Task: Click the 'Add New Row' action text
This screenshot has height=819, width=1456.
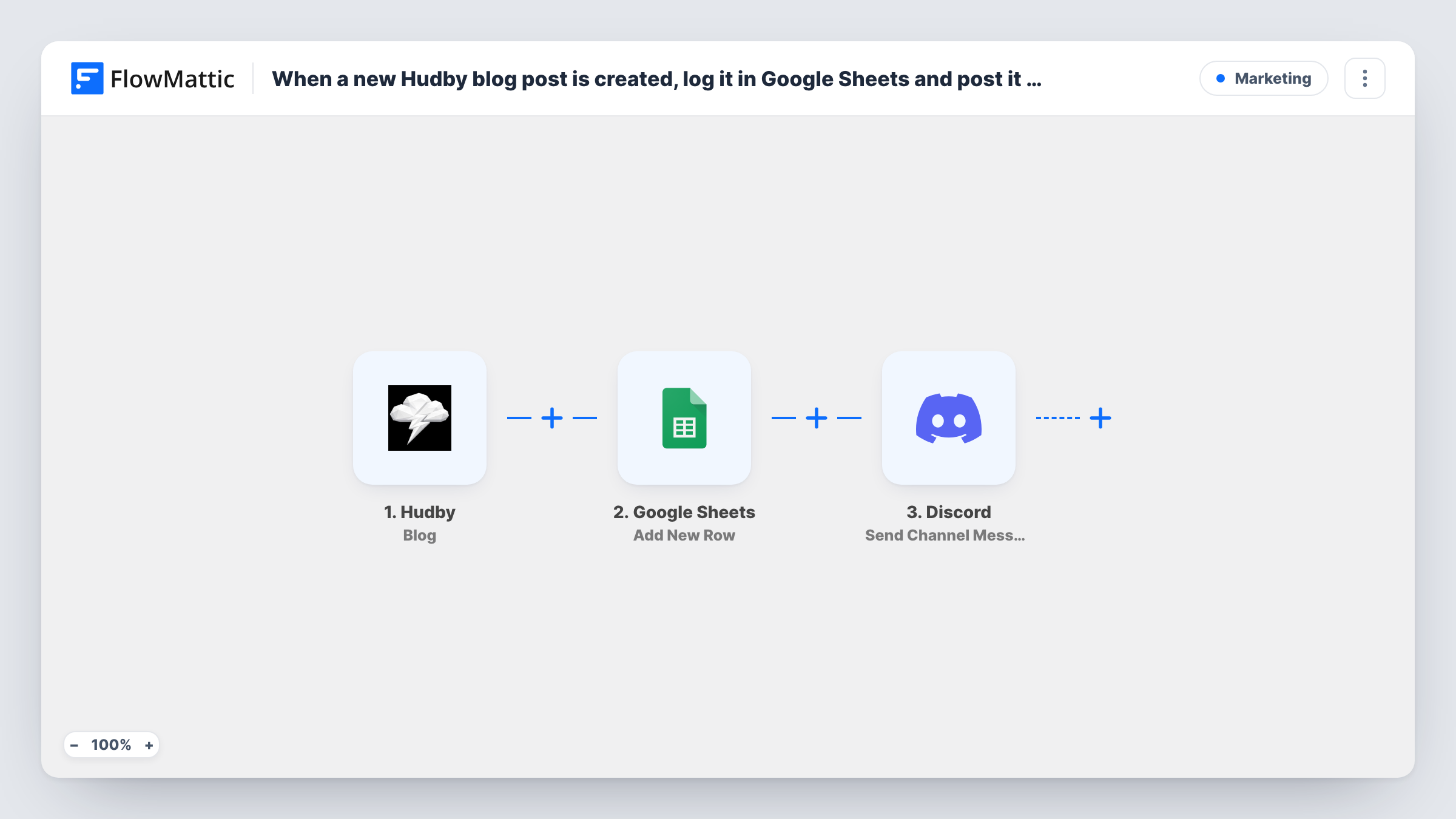Action: [684, 535]
